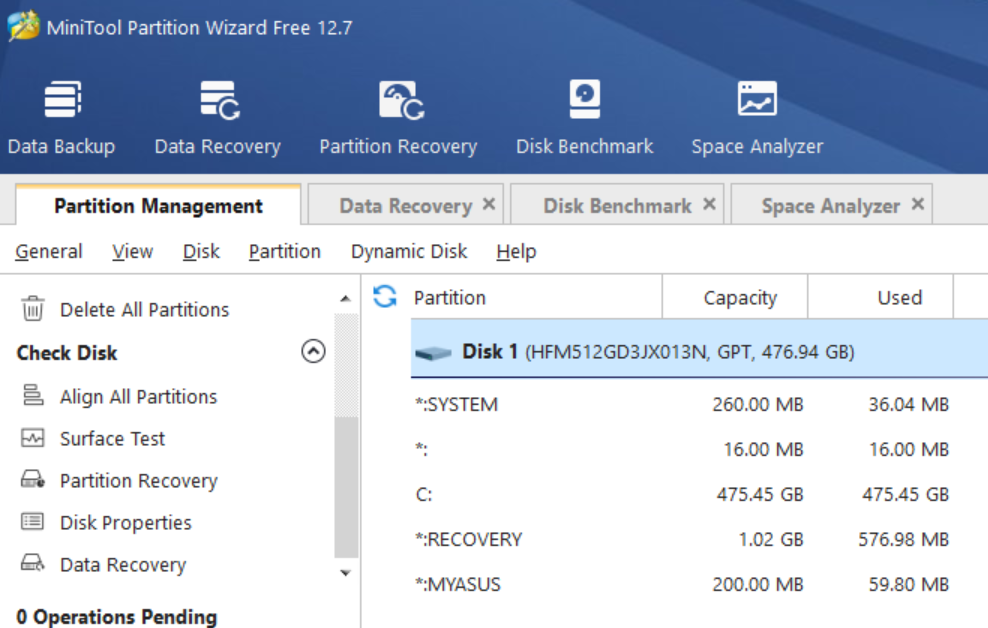Click the 1.02 GB capacity cell
This screenshot has width=988, height=628.
pyautogui.click(x=771, y=539)
